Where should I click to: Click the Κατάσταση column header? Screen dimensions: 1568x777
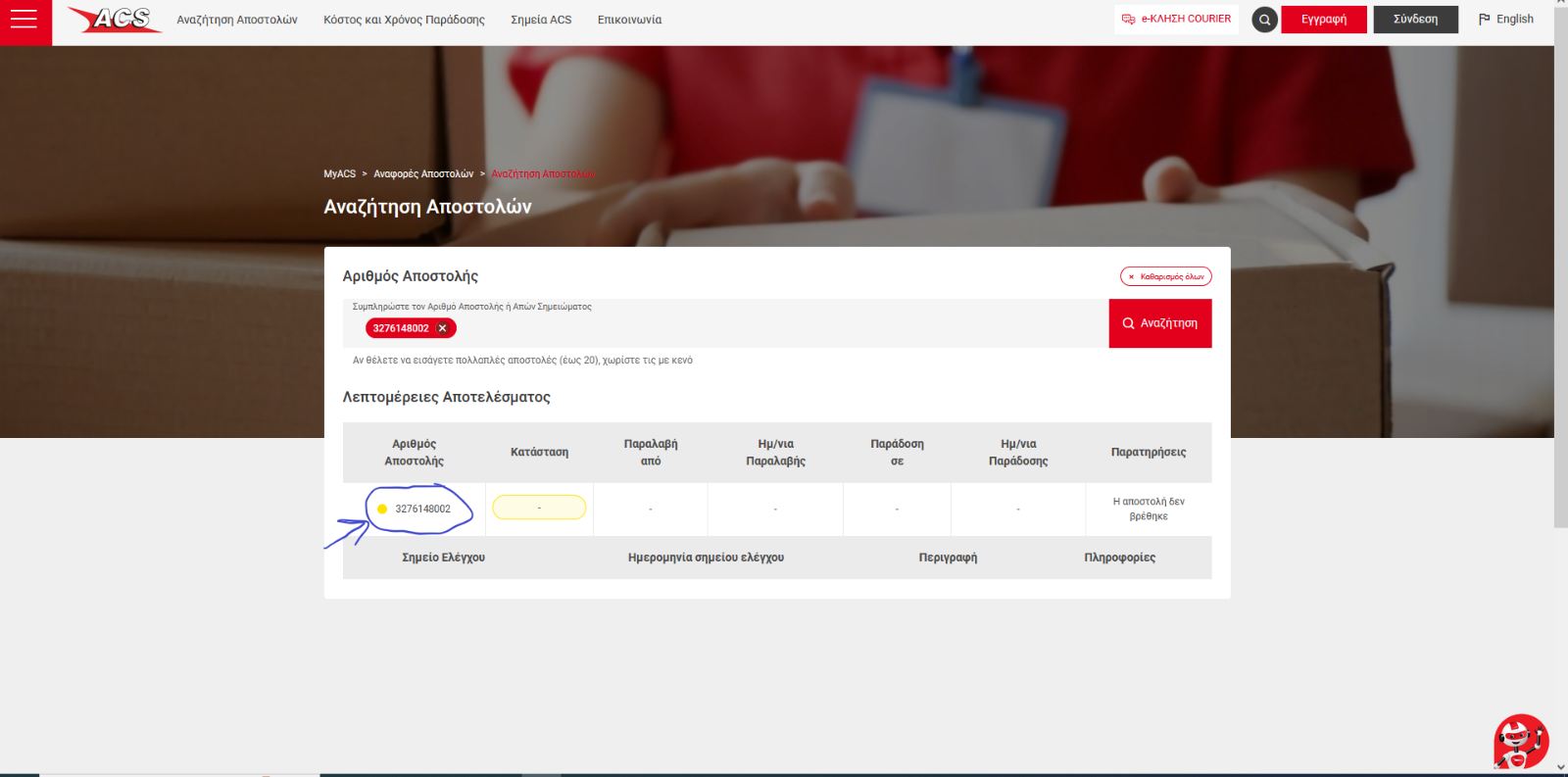(x=539, y=452)
